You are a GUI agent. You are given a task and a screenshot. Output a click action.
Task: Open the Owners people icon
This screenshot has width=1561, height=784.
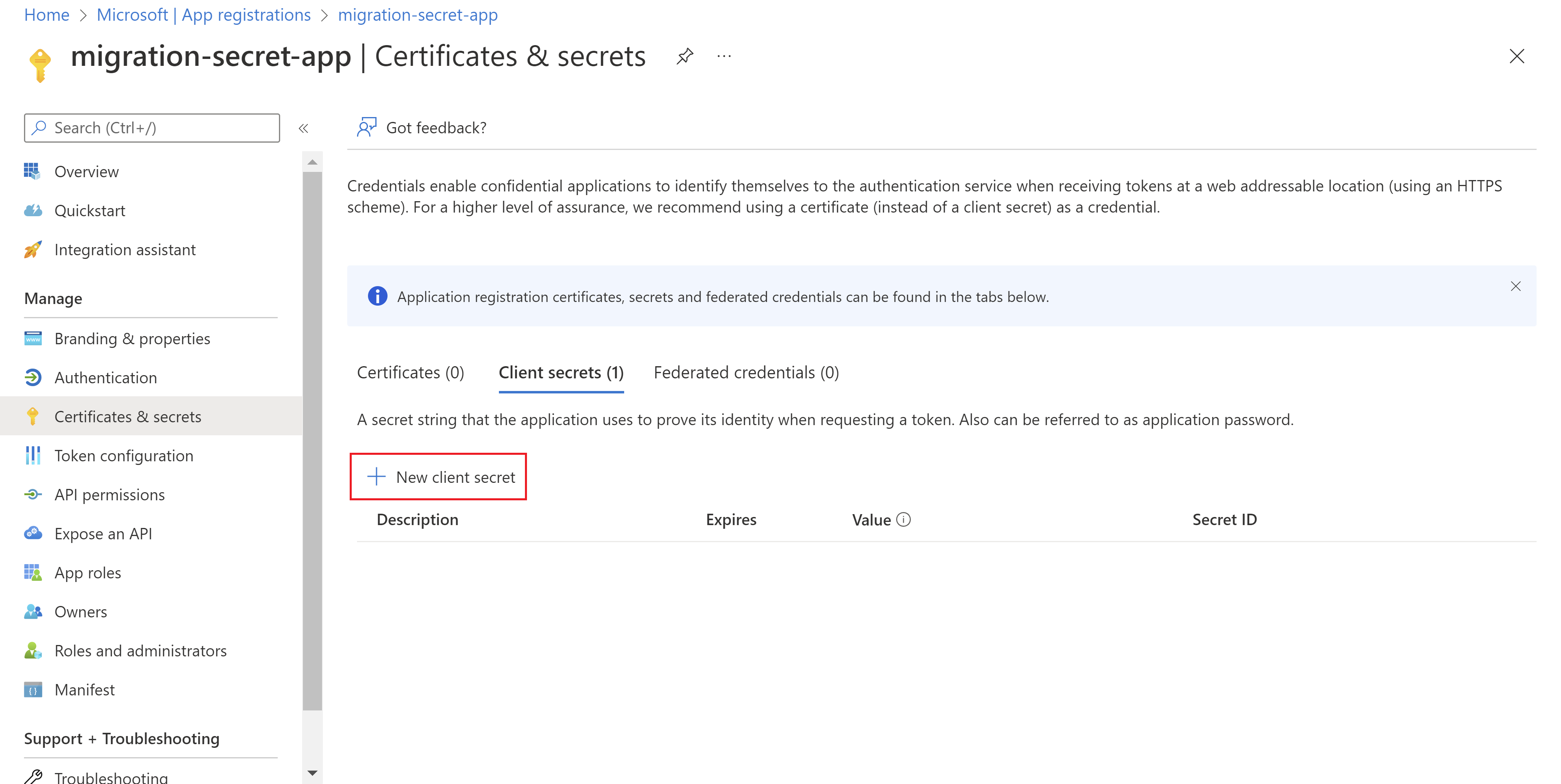click(x=33, y=611)
